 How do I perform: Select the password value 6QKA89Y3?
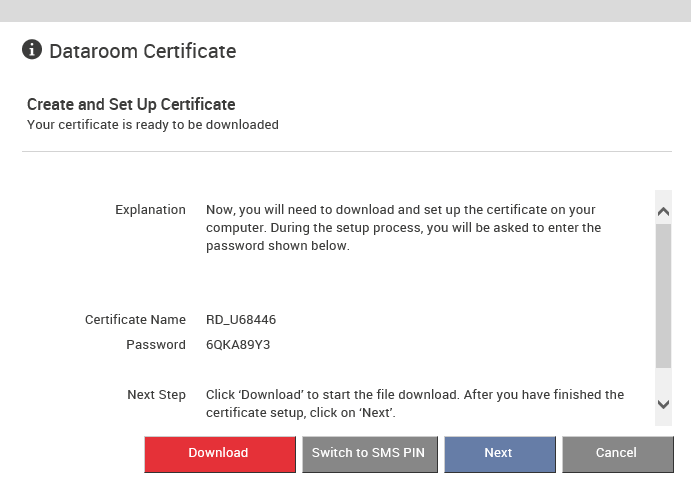point(238,345)
